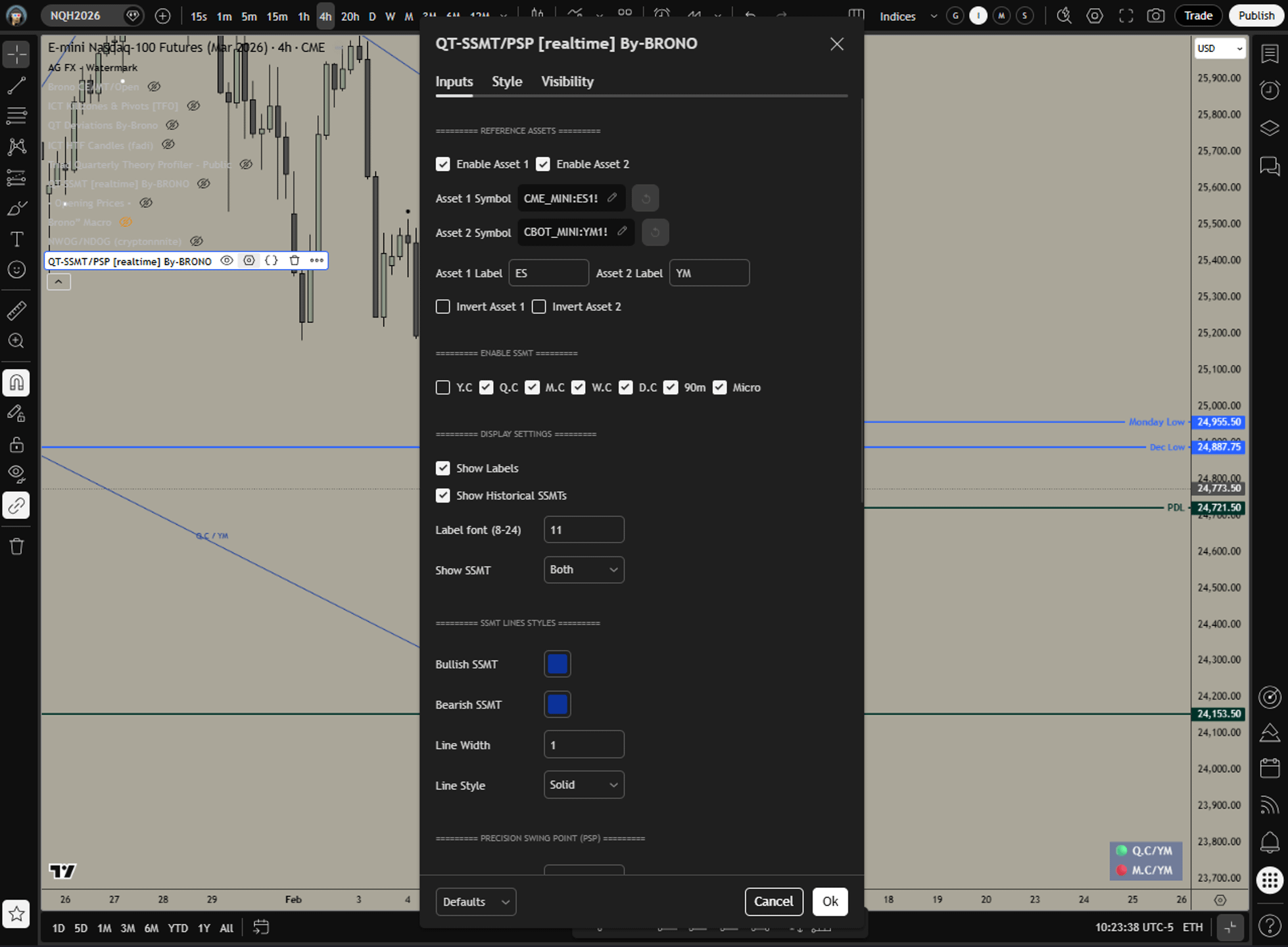Screen dimensions: 1288x947
Task: Open the Show SSMT dropdown set to Both
Action: tap(584, 570)
